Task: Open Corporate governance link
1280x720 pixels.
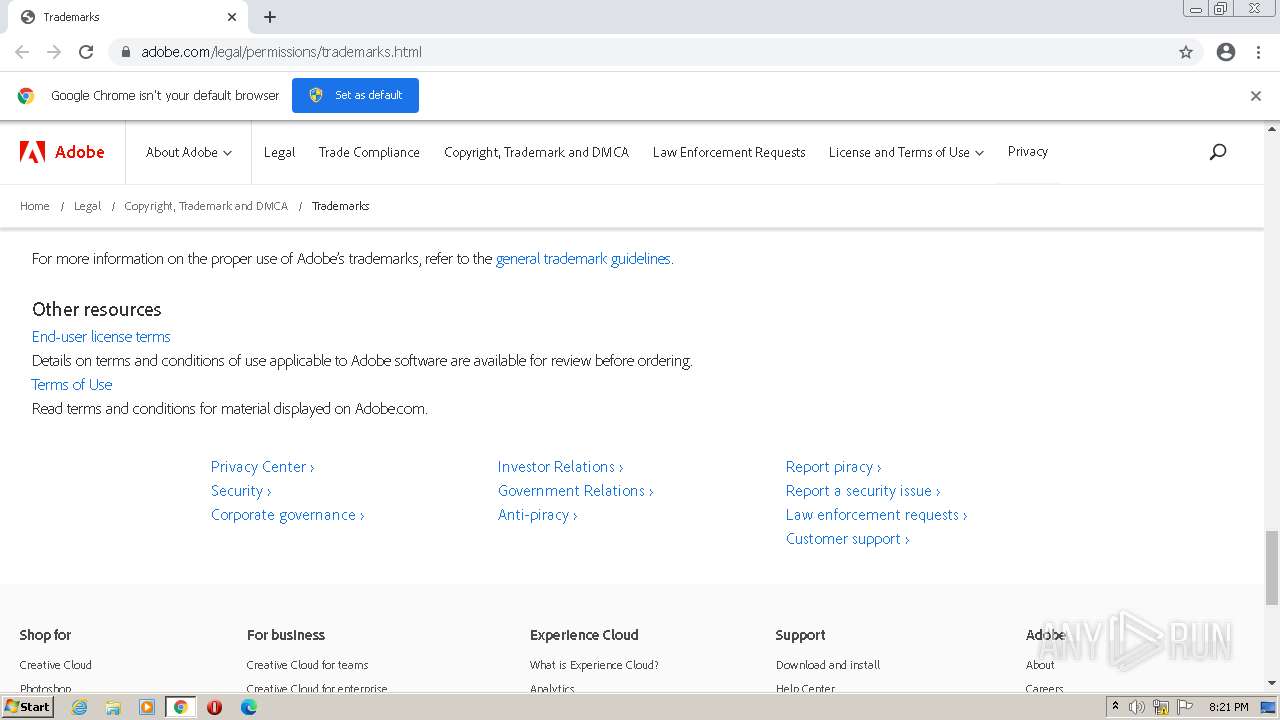Action: coord(287,515)
